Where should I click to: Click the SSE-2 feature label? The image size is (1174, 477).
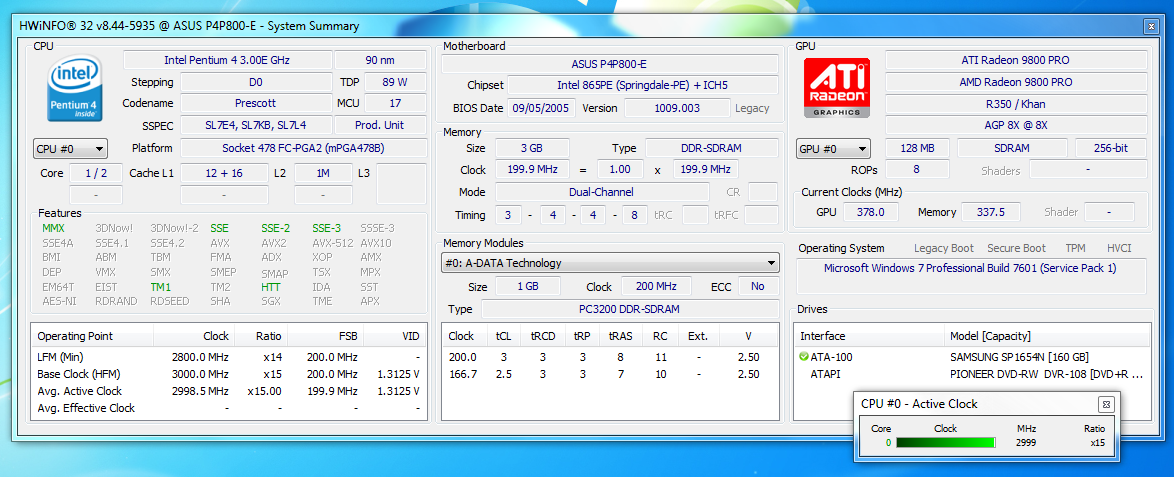tap(275, 228)
